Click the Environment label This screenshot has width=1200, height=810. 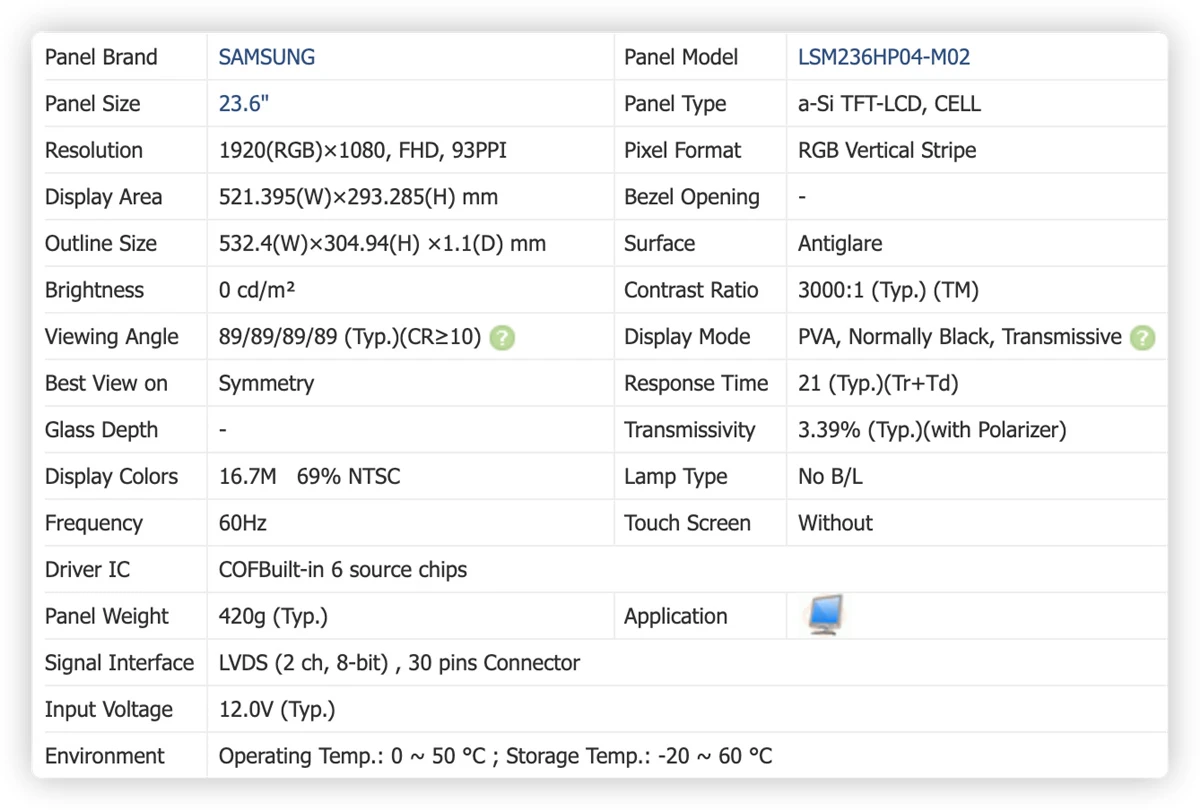point(105,757)
